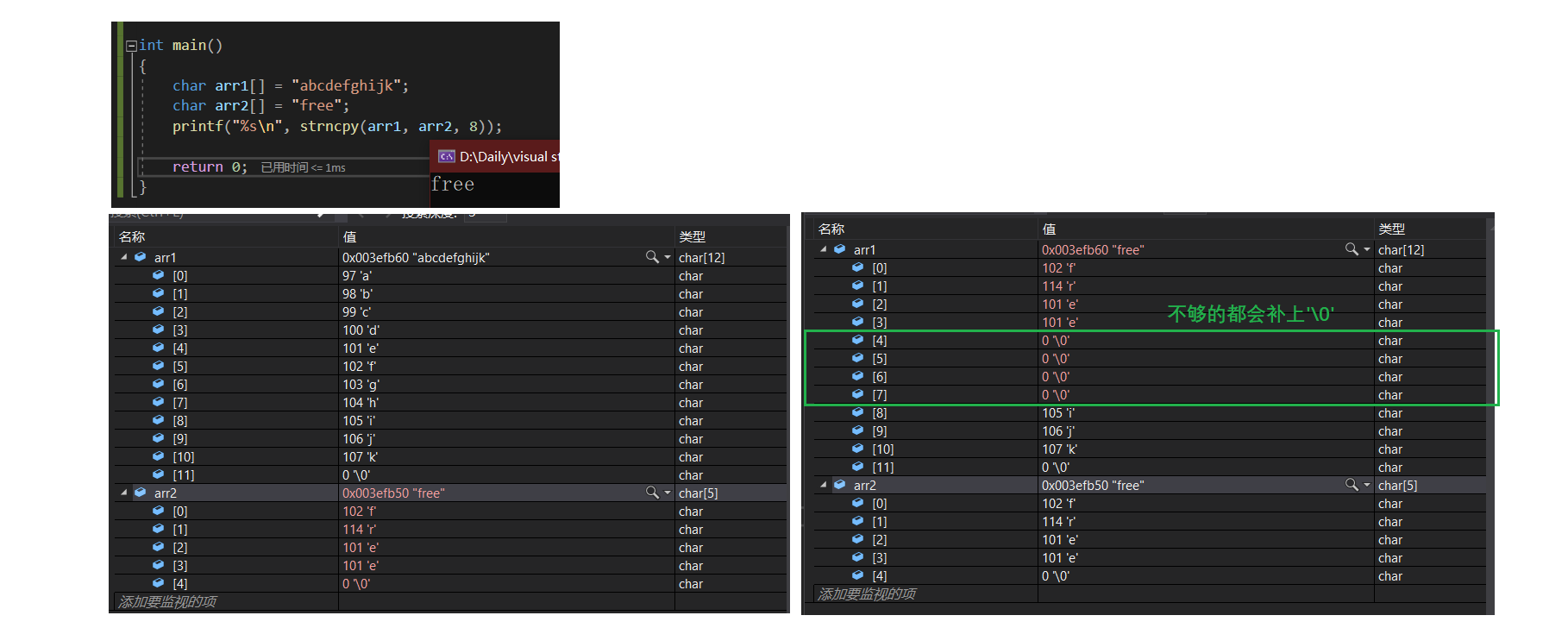Open visualizer dropdown arrow for right arr1
This screenshot has width=1568, height=628.
(x=1366, y=249)
